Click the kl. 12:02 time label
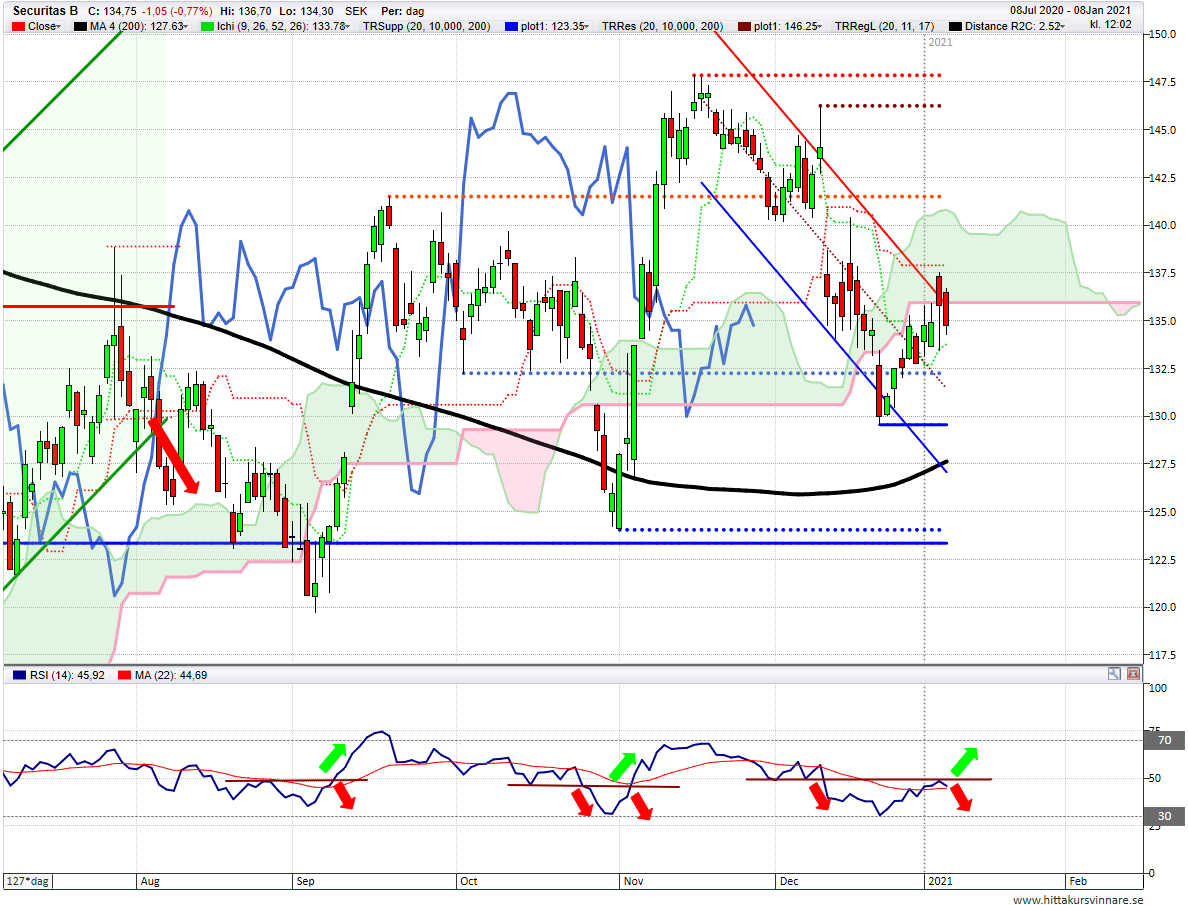The width and height of the screenshot is (1188, 905). [1111, 24]
